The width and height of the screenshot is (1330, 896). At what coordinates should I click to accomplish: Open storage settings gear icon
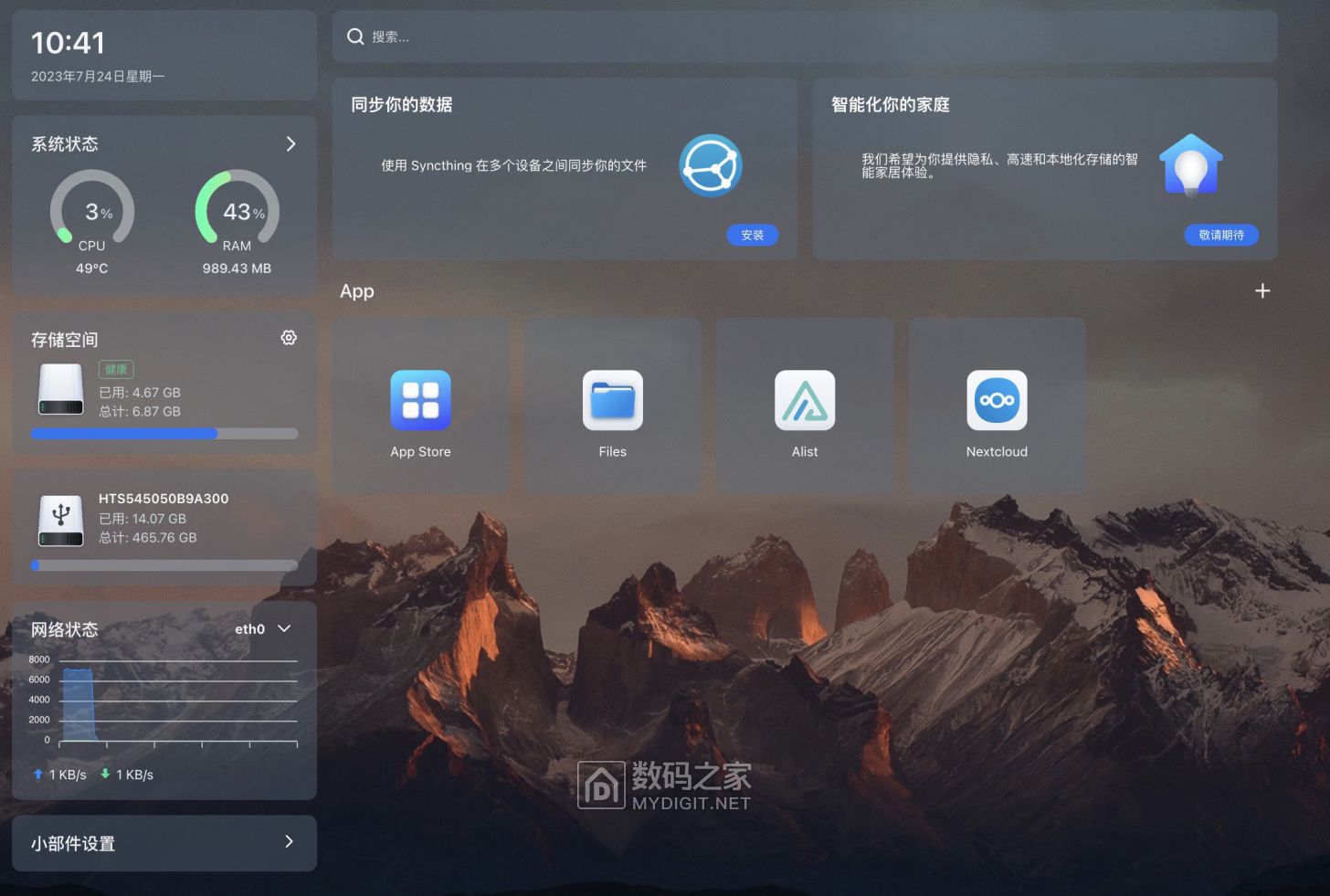coord(289,338)
